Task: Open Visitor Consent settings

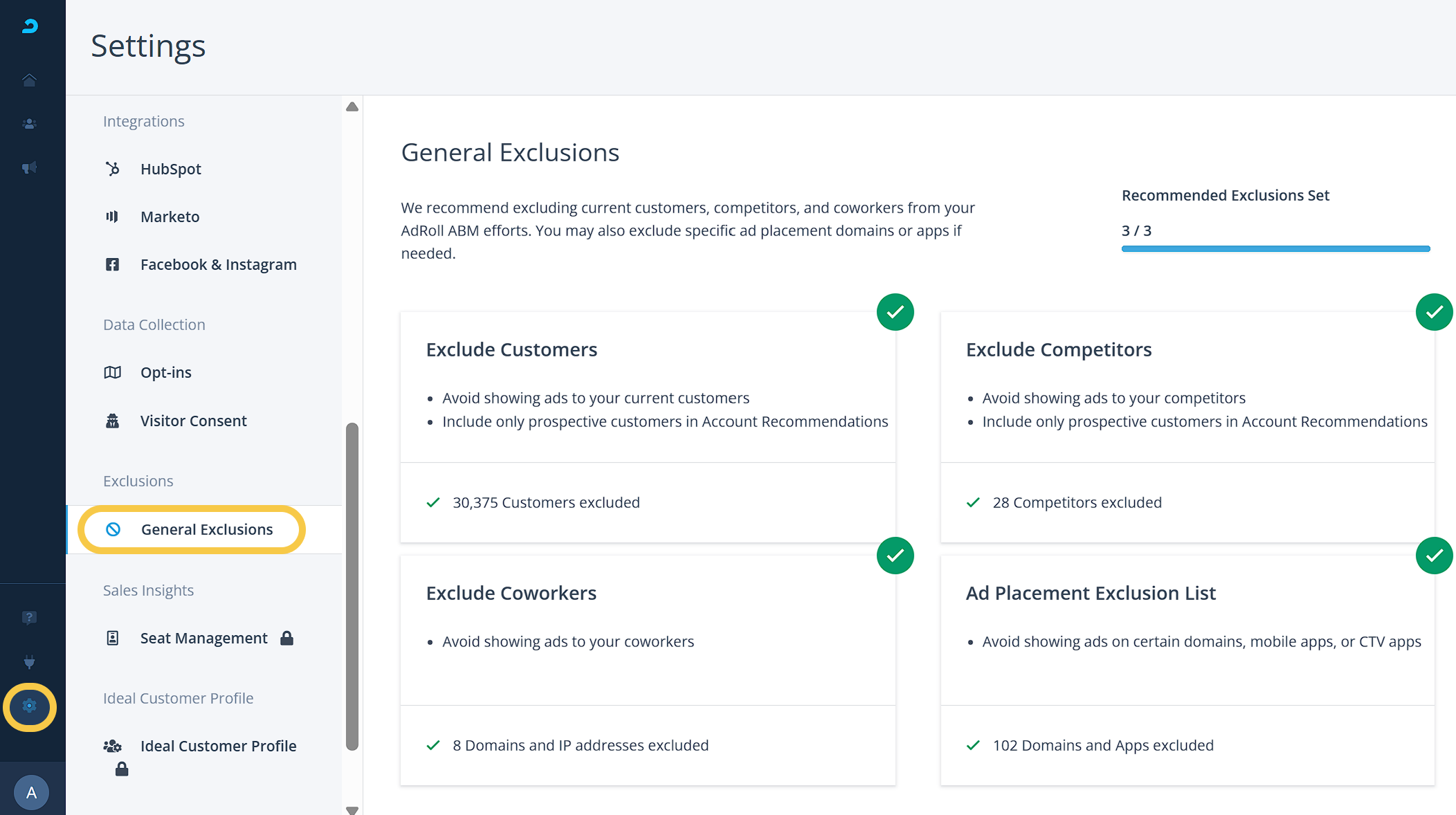Action: tap(193, 421)
